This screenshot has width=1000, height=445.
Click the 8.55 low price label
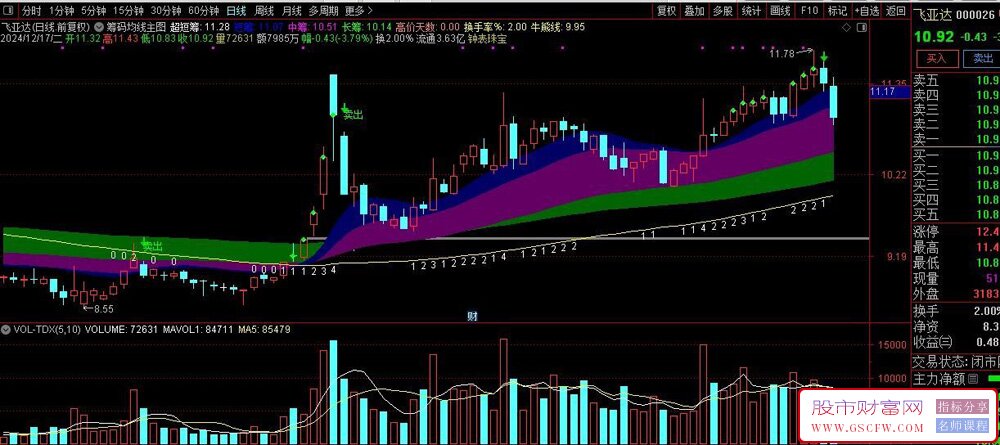click(103, 309)
